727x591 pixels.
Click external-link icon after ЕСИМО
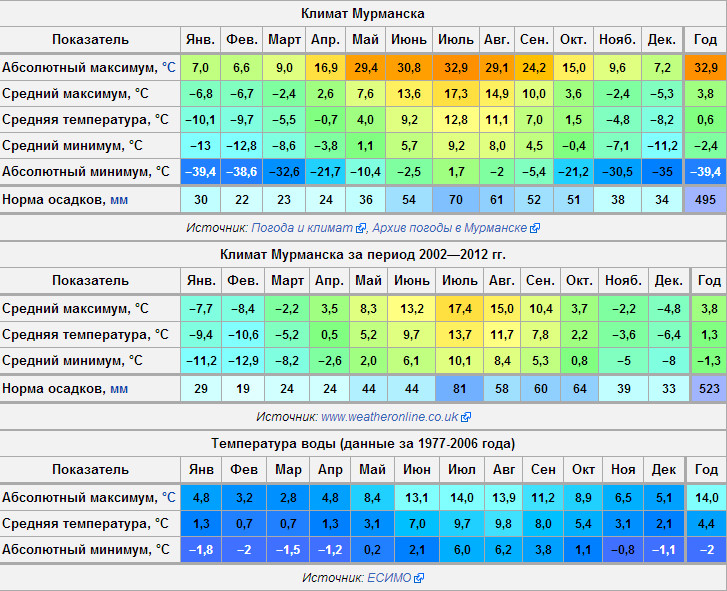point(419,578)
